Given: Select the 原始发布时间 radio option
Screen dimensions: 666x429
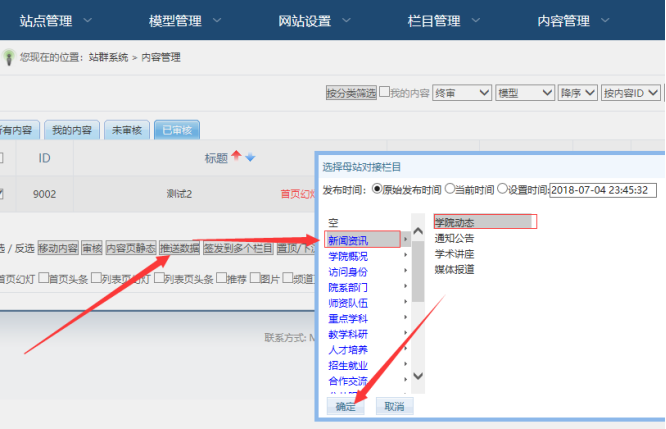Looking at the screenshot, I should pos(377,189).
